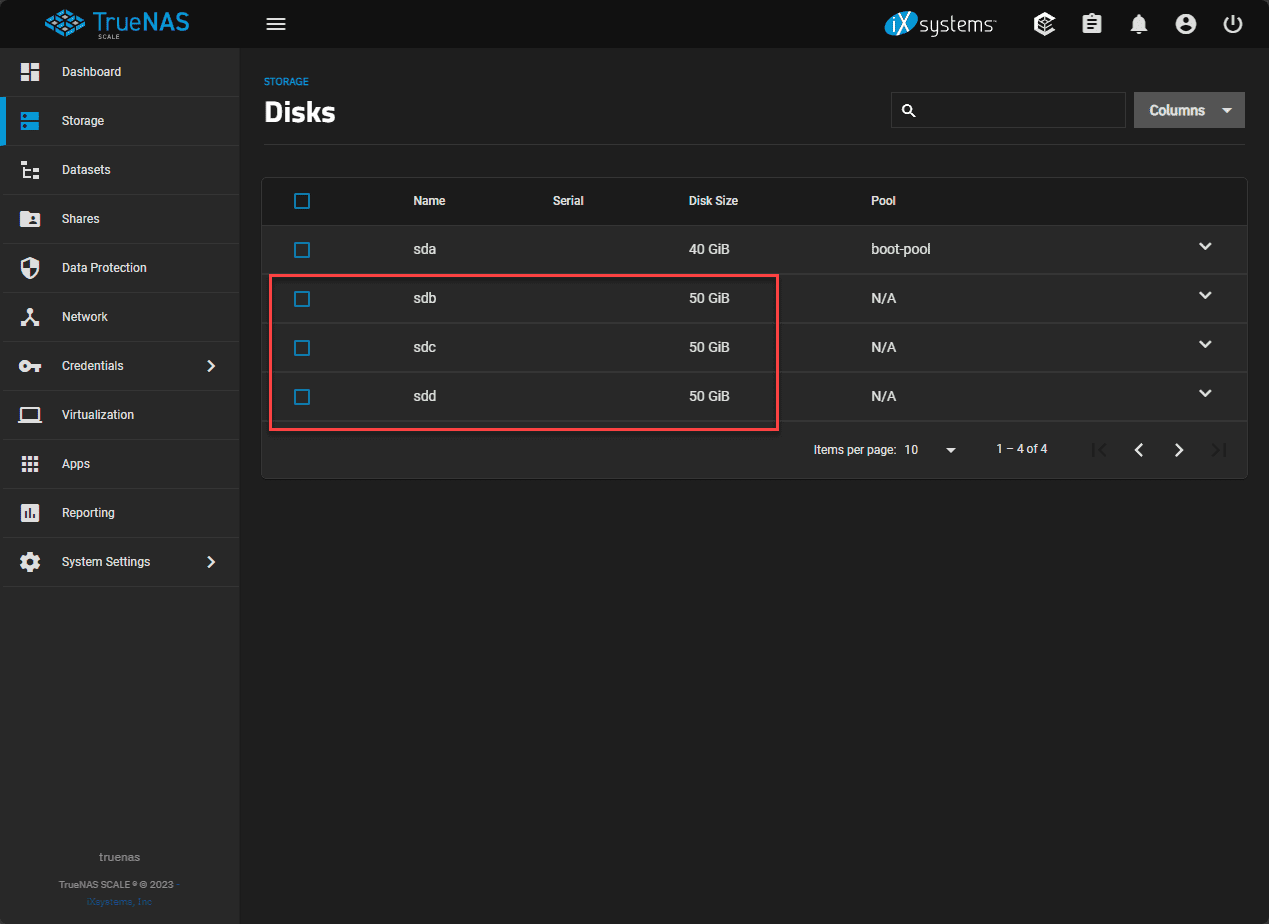The width and height of the screenshot is (1269, 924).
Task: Open the TrueCommand status icon
Action: click(1044, 24)
